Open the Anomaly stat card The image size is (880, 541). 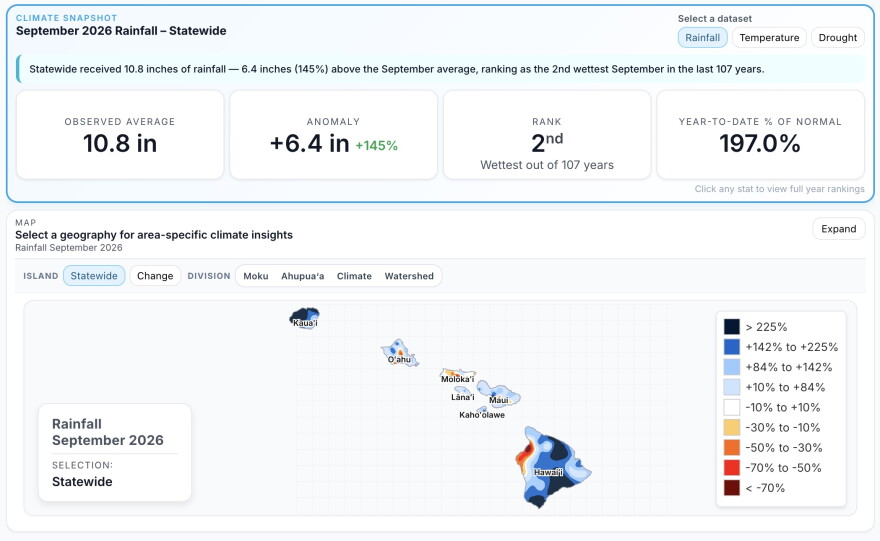[333, 135]
